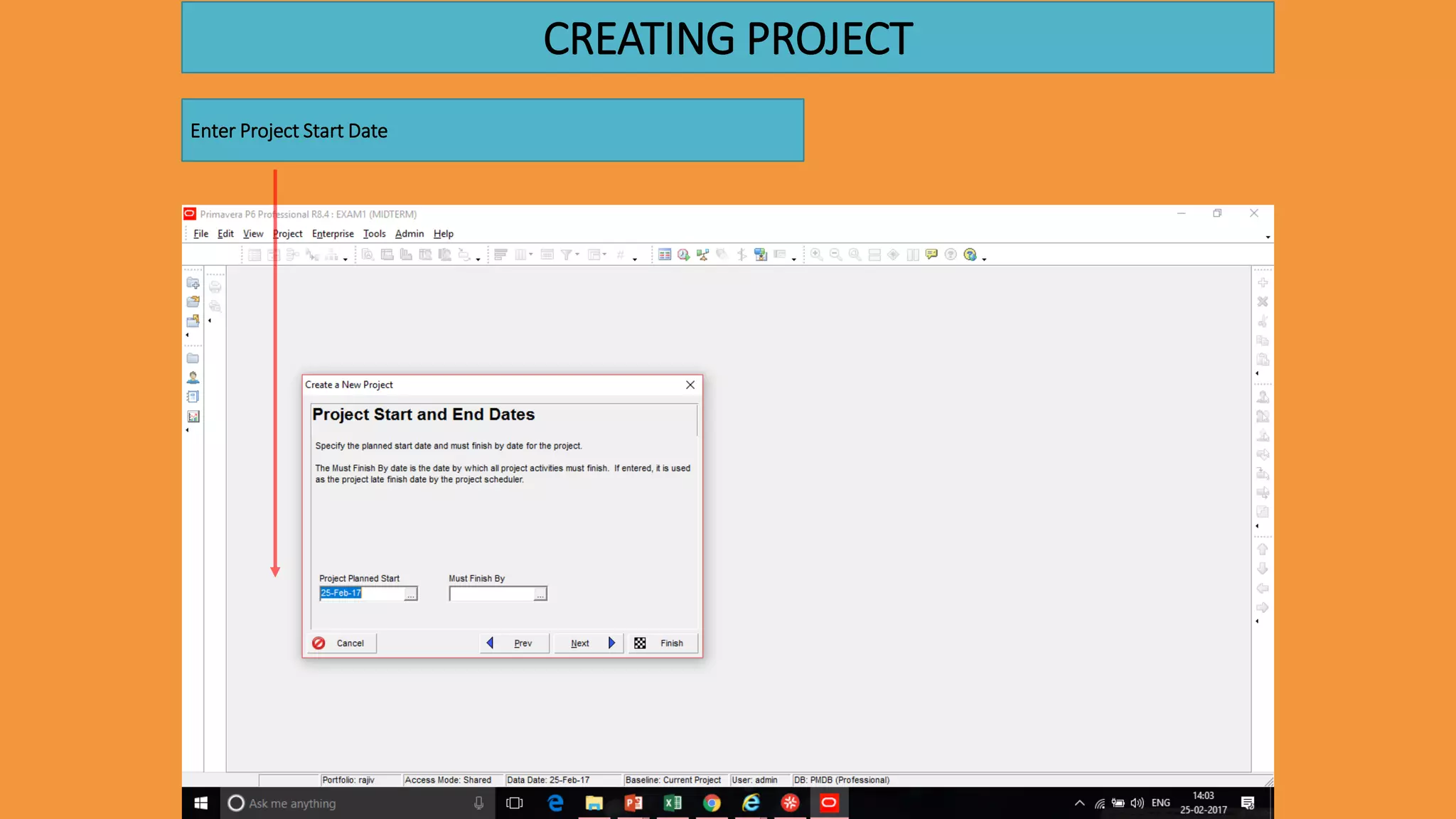The height and width of the screenshot is (819, 1456).
Task: Click the Prev button in wizard
Action: 514,643
